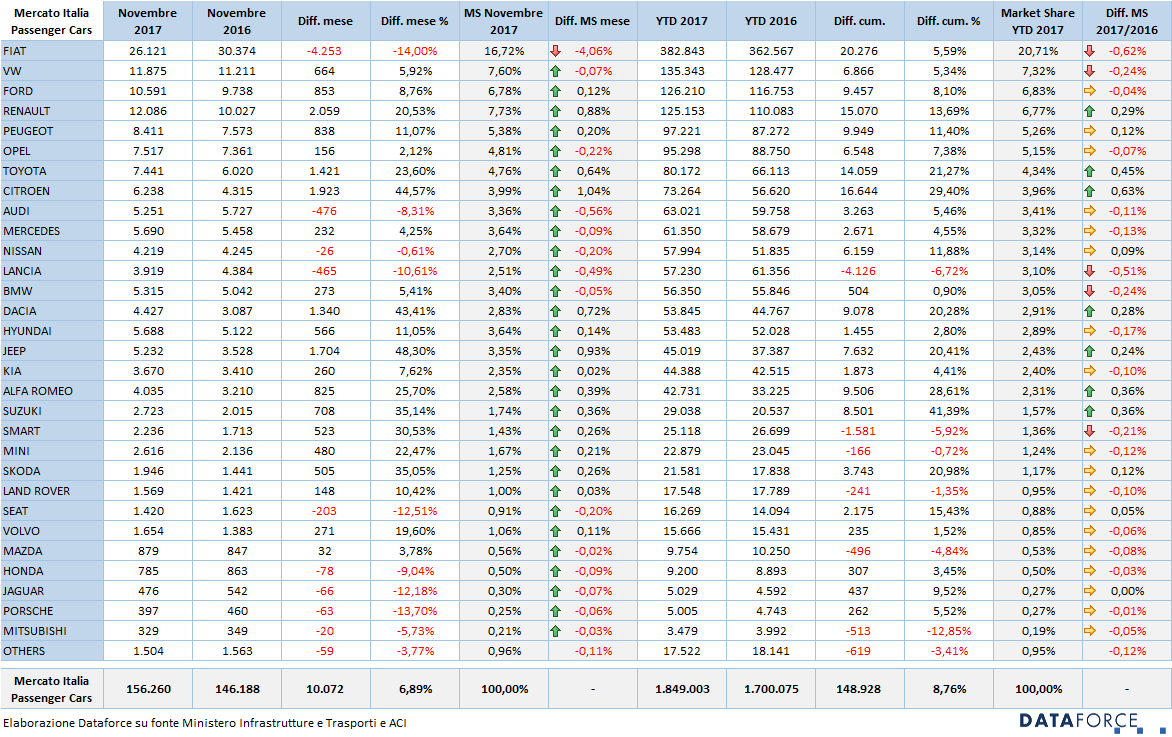Select the total "1.849.003" YTD 2017 value
This screenshot has height=737, width=1172.
pyautogui.click(x=682, y=689)
